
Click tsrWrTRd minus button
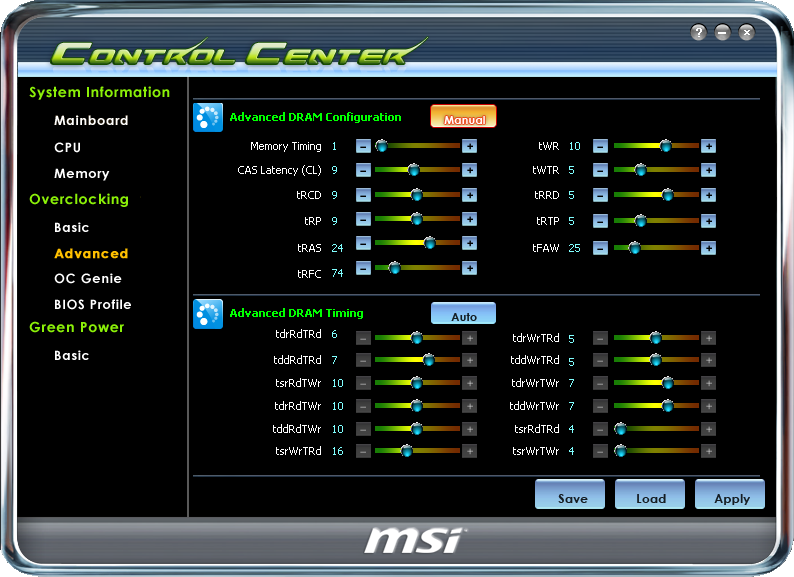click(363, 451)
